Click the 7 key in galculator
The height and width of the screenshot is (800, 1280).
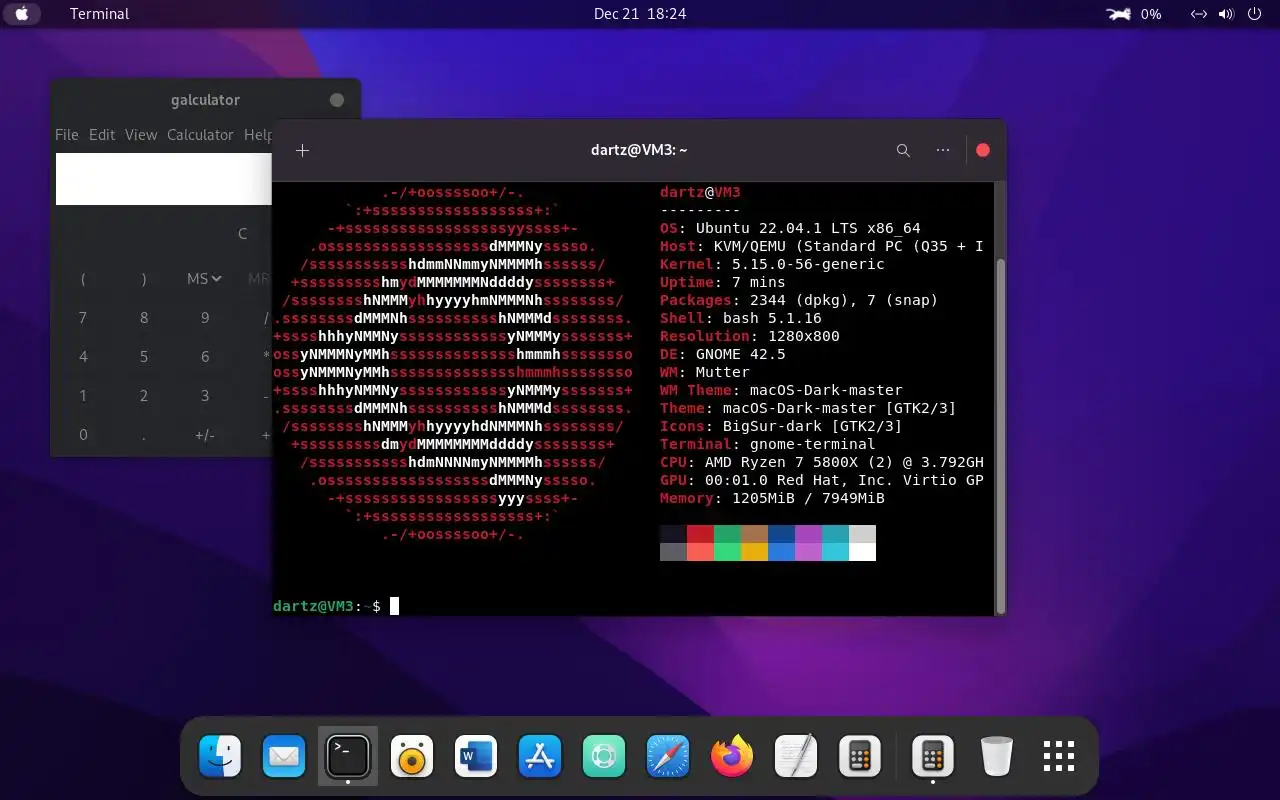(x=83, y=318)
